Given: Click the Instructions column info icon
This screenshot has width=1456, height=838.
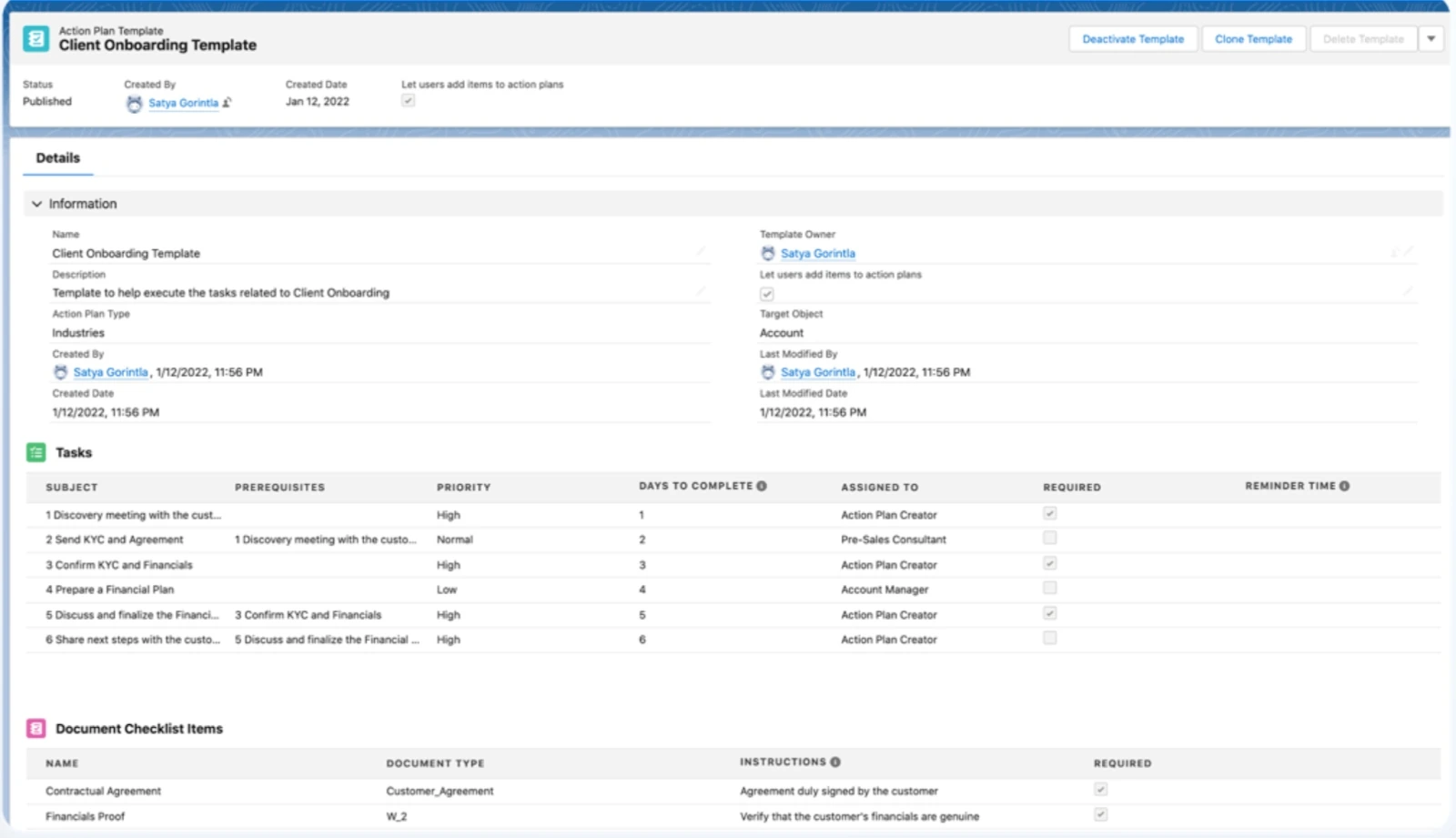Looking at the screenshot, I should pyautogui.click(x=835, y=762).
